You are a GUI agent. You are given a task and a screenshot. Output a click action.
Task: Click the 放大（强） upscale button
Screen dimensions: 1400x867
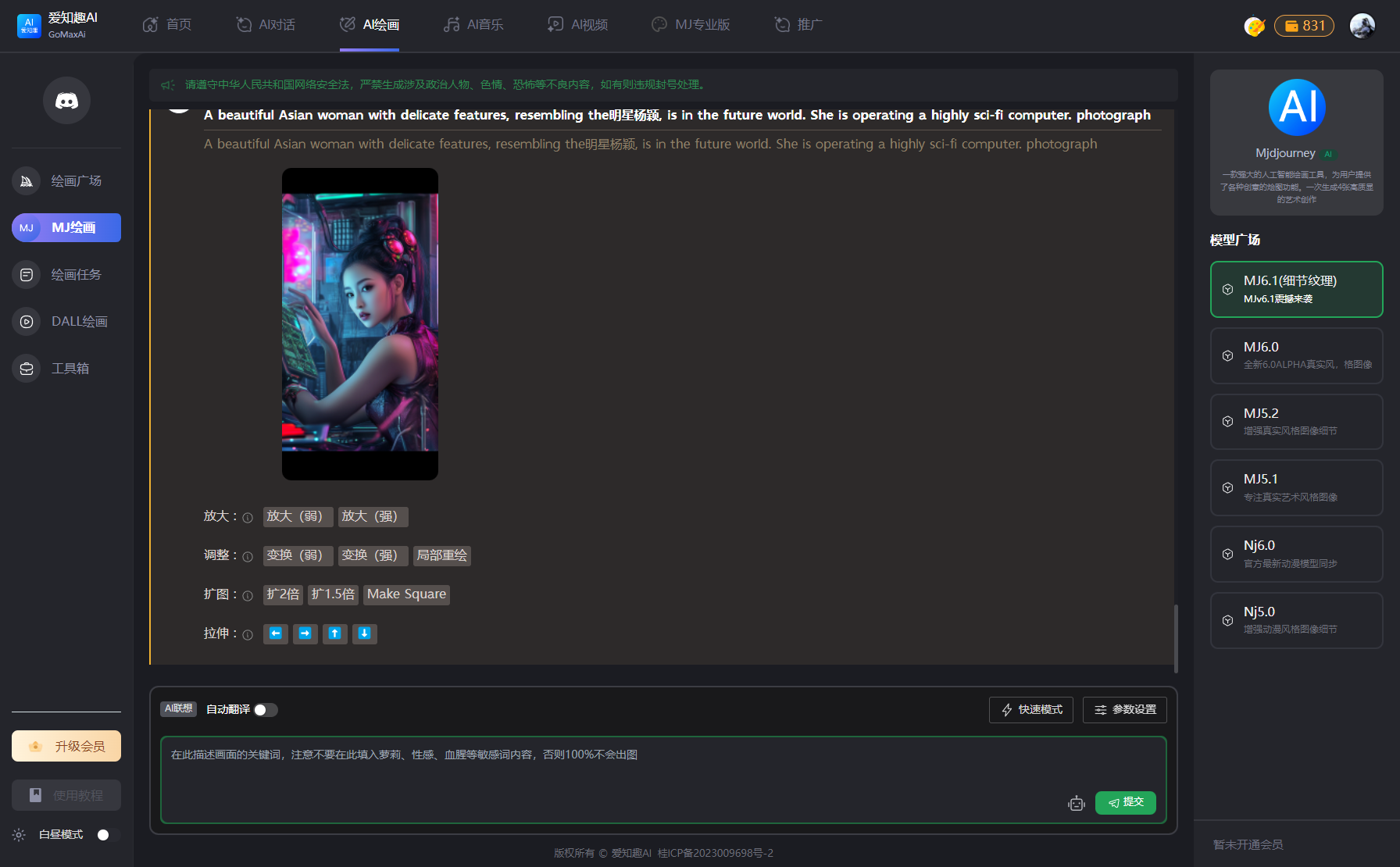pos(373,517)
